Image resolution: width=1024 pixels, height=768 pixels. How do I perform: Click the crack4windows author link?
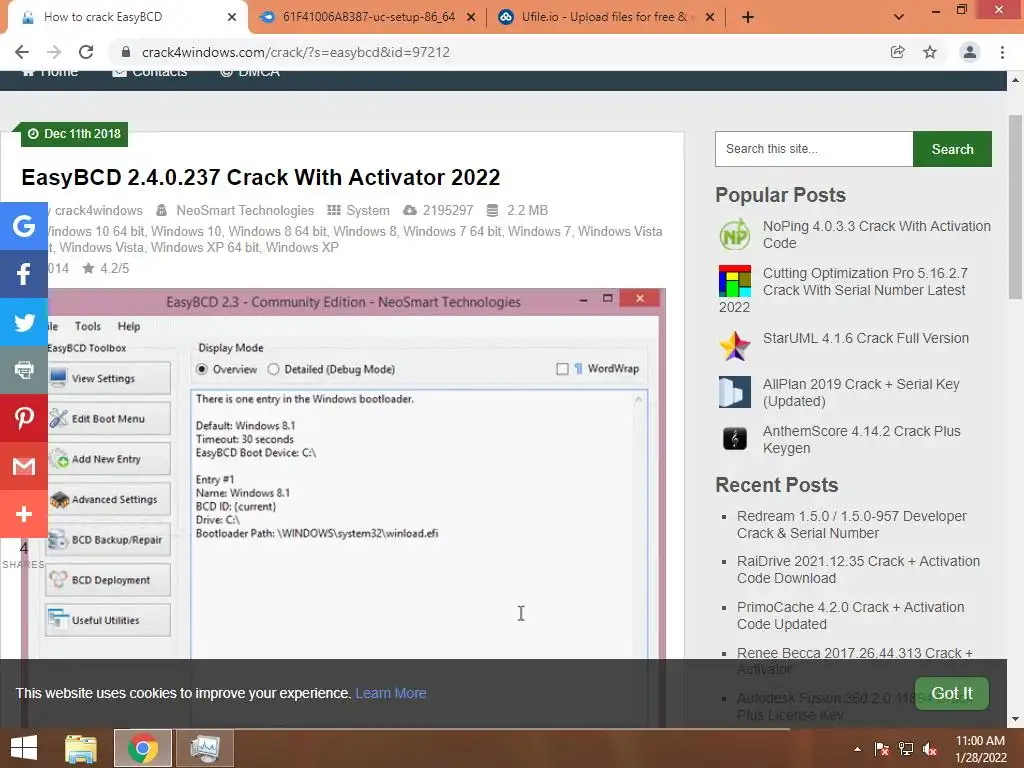point(98,210)
